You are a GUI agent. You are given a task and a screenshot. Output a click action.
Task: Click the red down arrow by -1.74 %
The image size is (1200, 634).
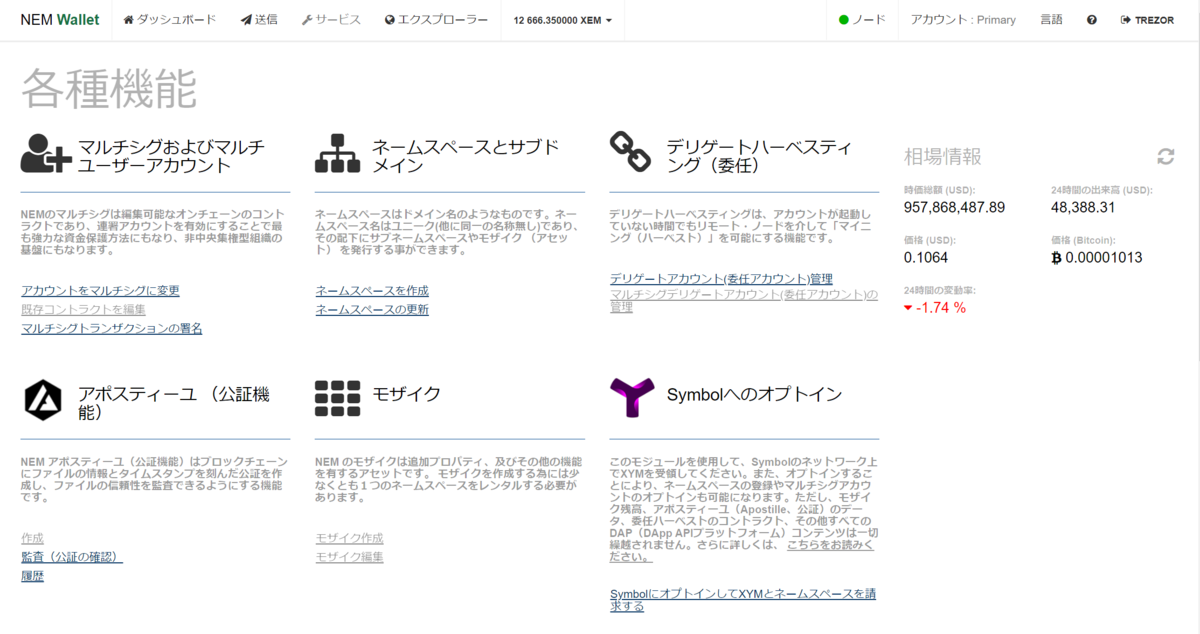click(x=908, y=308)
